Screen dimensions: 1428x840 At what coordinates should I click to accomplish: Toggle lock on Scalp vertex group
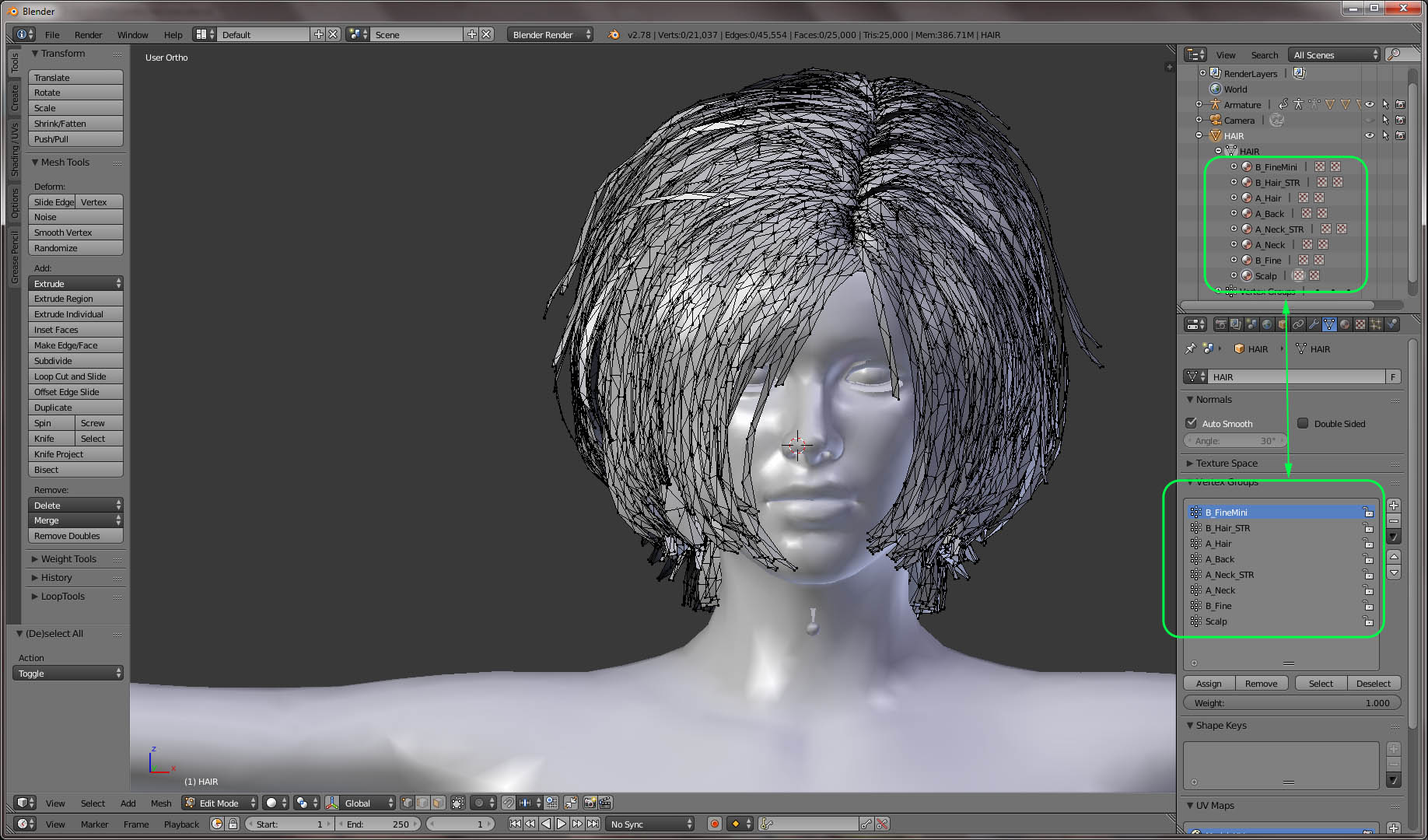click(1367, 621)
